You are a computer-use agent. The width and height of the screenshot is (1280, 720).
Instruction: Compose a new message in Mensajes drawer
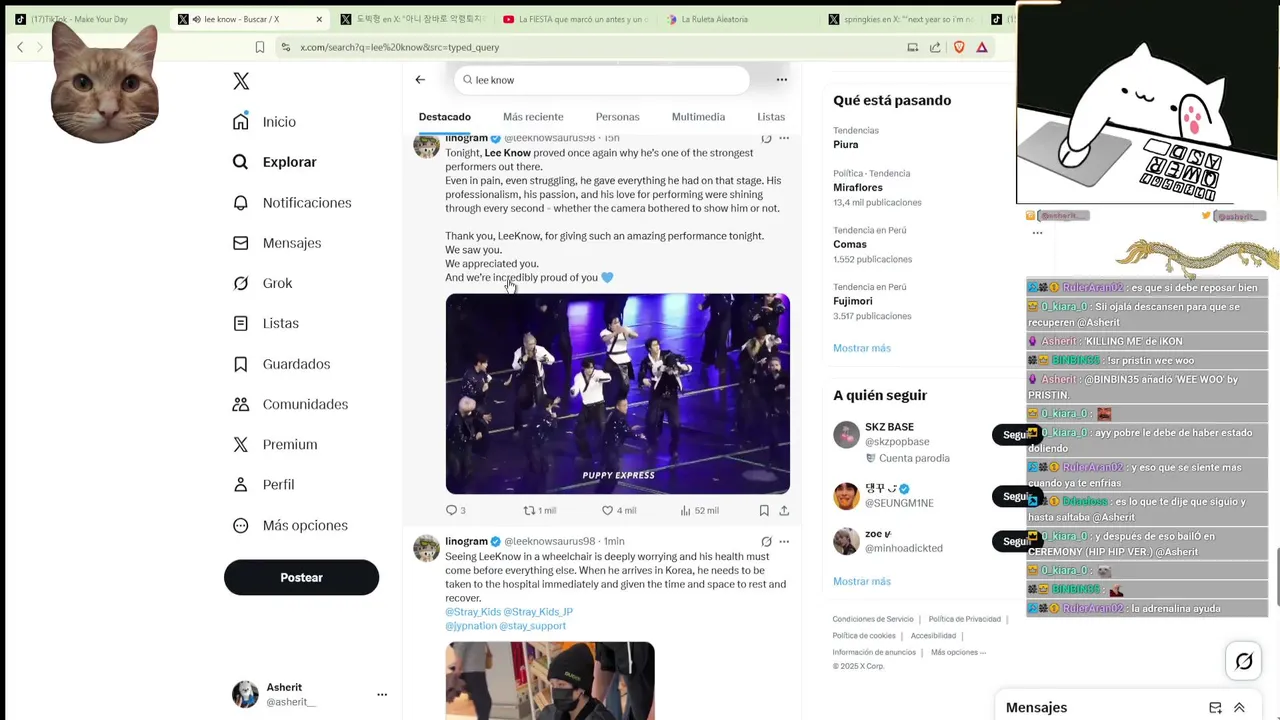[x=1215, y=708]
